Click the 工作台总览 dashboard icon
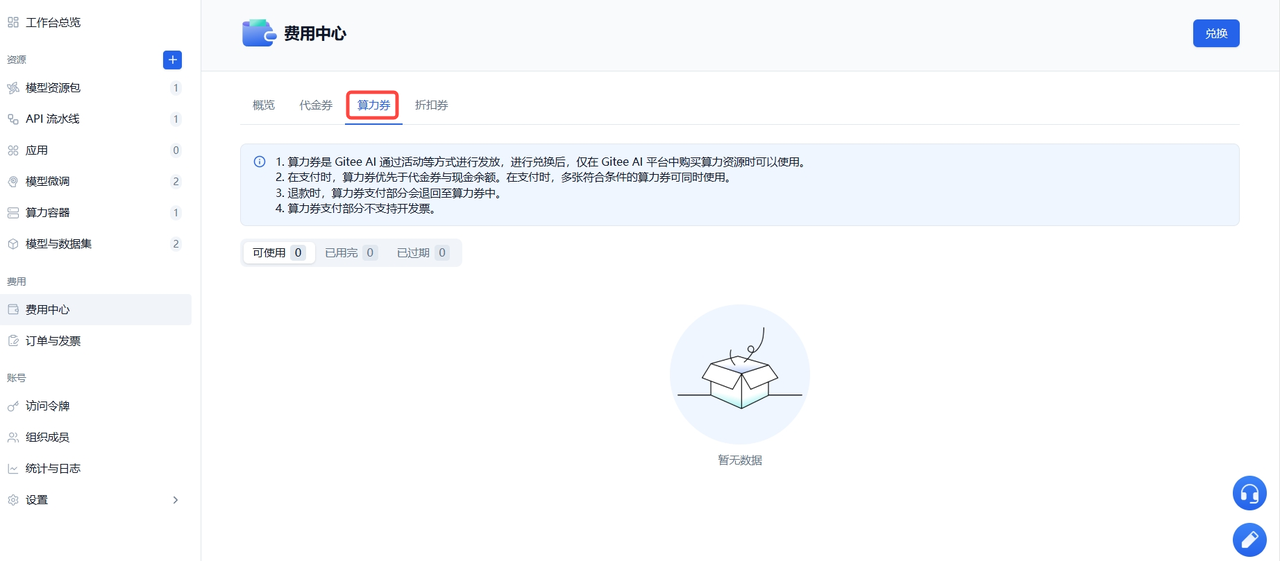This screenshot has width=1280, height=561. click(x=13, y=22)
